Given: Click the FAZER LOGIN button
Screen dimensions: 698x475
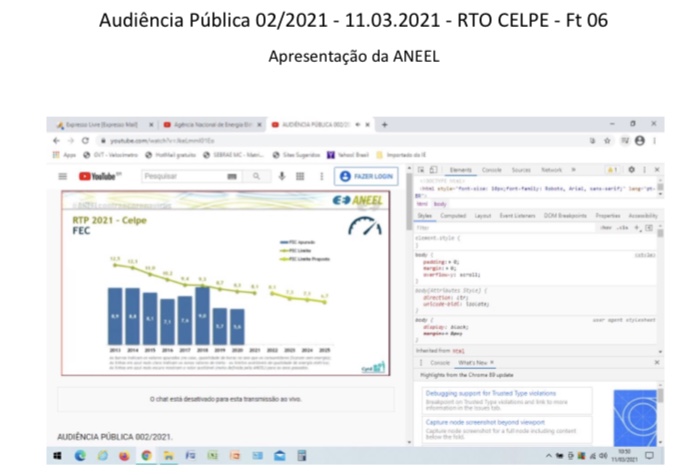Looking at the screenshot, I should (366, 176).
